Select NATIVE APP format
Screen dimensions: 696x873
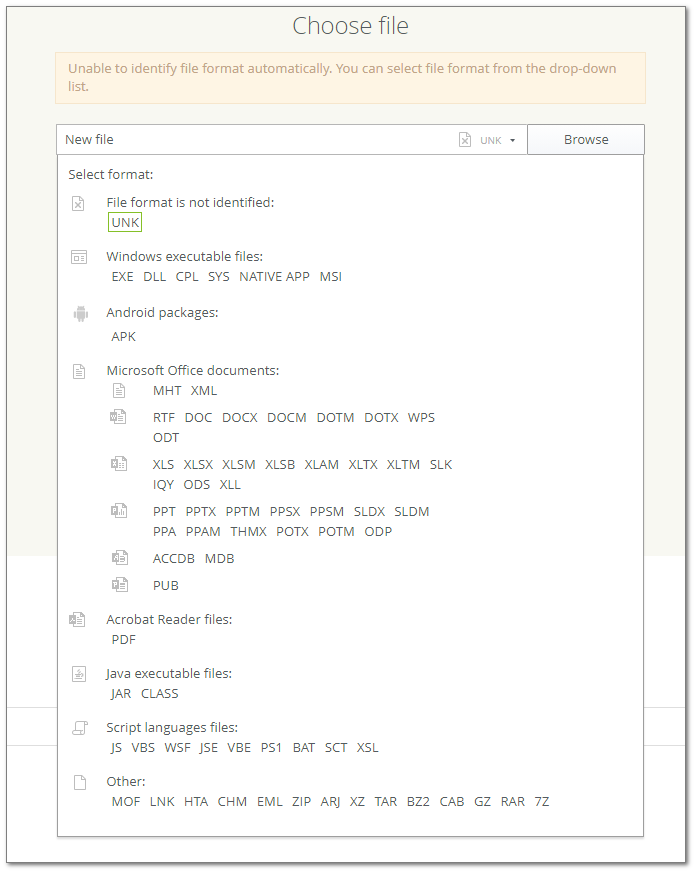(x=274, y=277)
